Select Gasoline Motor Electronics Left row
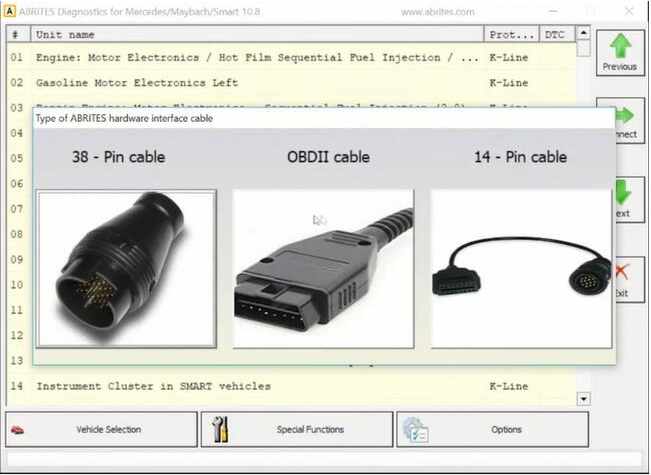This screenshot has height=475, width=651. pyautogui.click(x=291, y=83)
